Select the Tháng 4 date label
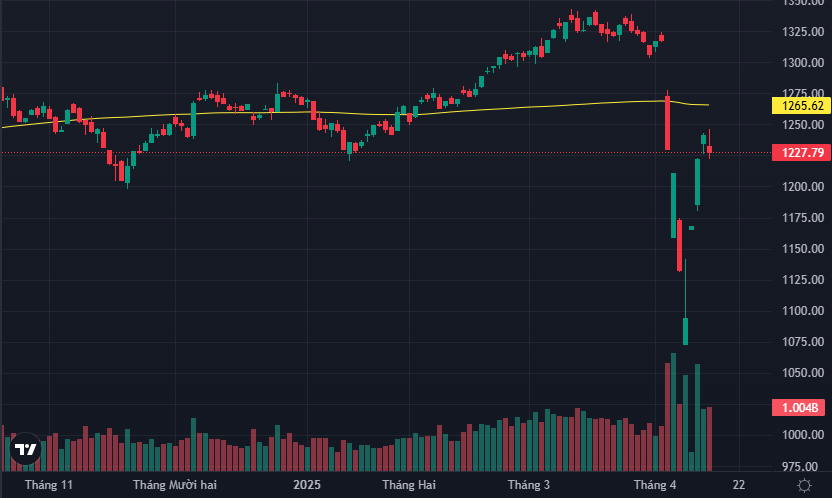 654,485
